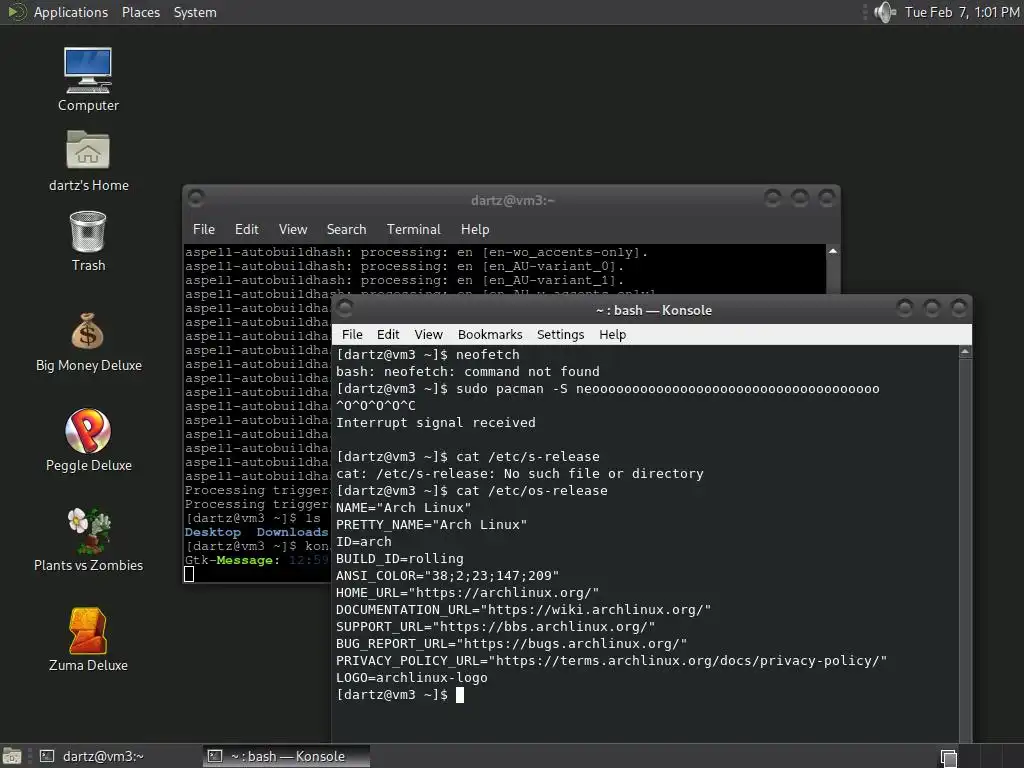The width and height of the screenshot is (1024, 768).
Task: Open Help menu in dartz@vm3 terminal
Action: click(475, 229)
